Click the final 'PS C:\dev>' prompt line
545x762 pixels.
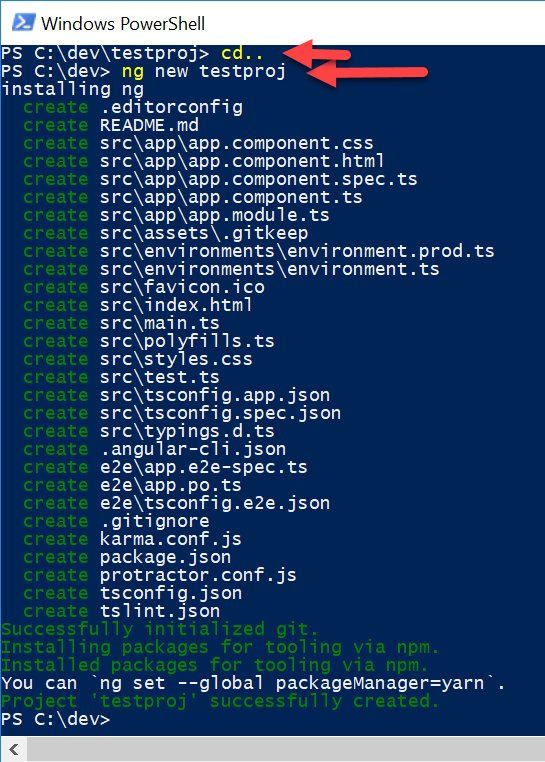coord(56,719)
